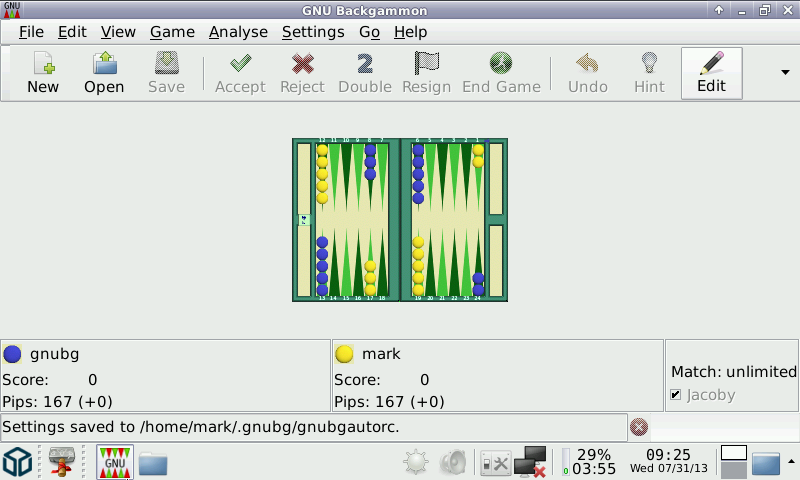Open the Go menu
Viewport: 800px width, 480px height.
(369, 32)
